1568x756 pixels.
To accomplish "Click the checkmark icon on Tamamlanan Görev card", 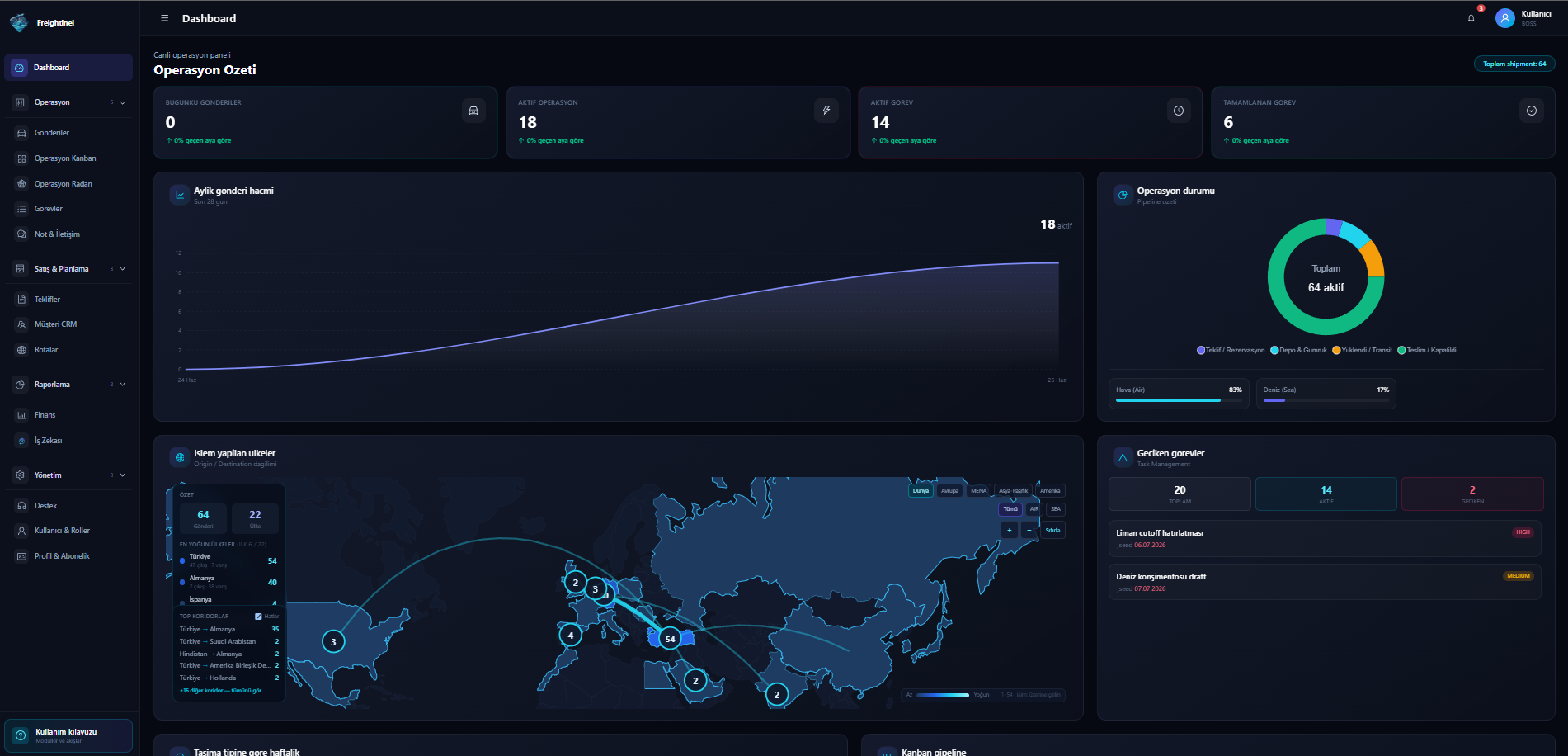I will [x=1532, y=111].
